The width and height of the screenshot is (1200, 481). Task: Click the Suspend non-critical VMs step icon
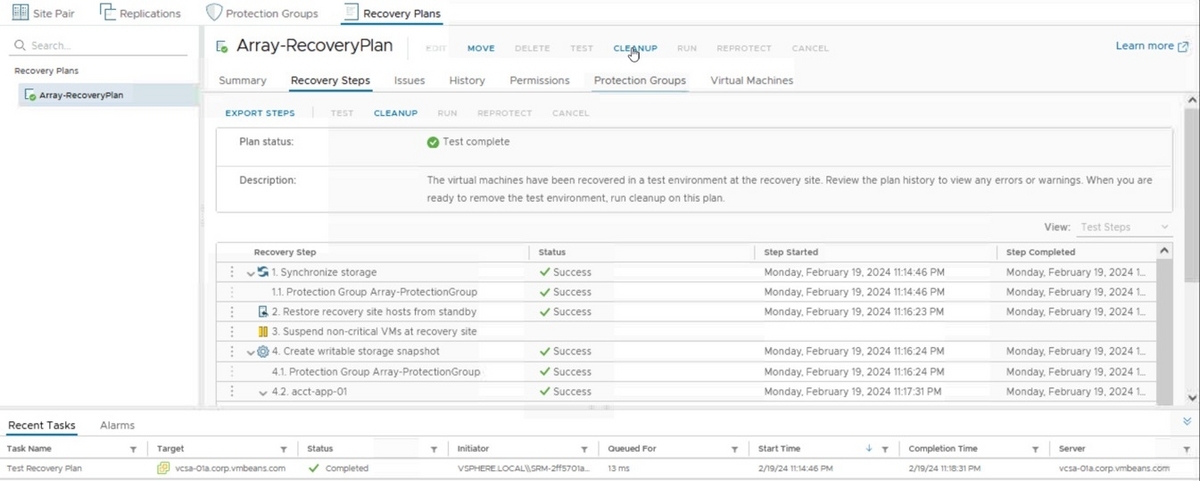(x=264, y=332)
